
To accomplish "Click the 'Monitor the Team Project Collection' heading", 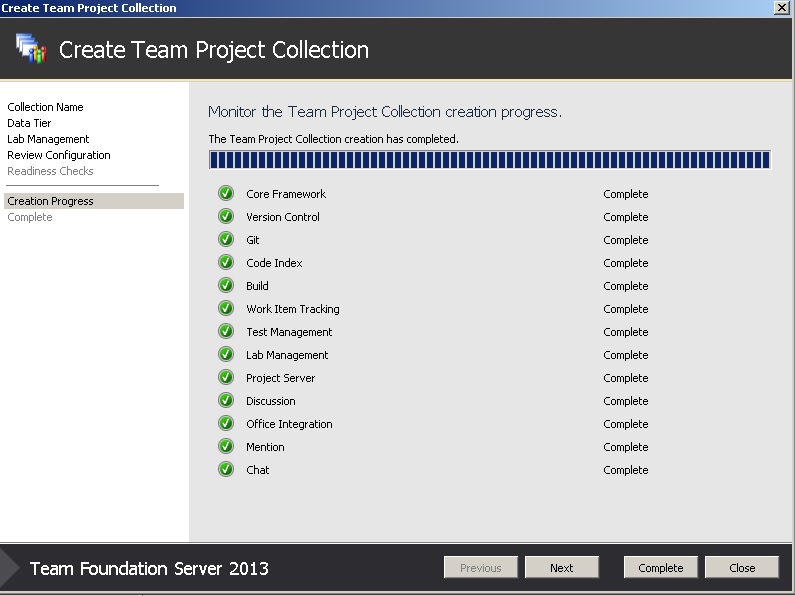I will point(385,111).
